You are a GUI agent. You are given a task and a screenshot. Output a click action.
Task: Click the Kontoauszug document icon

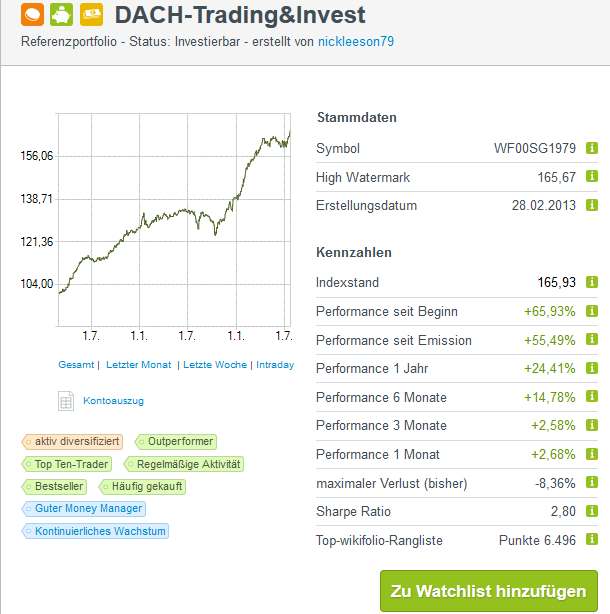66,401
